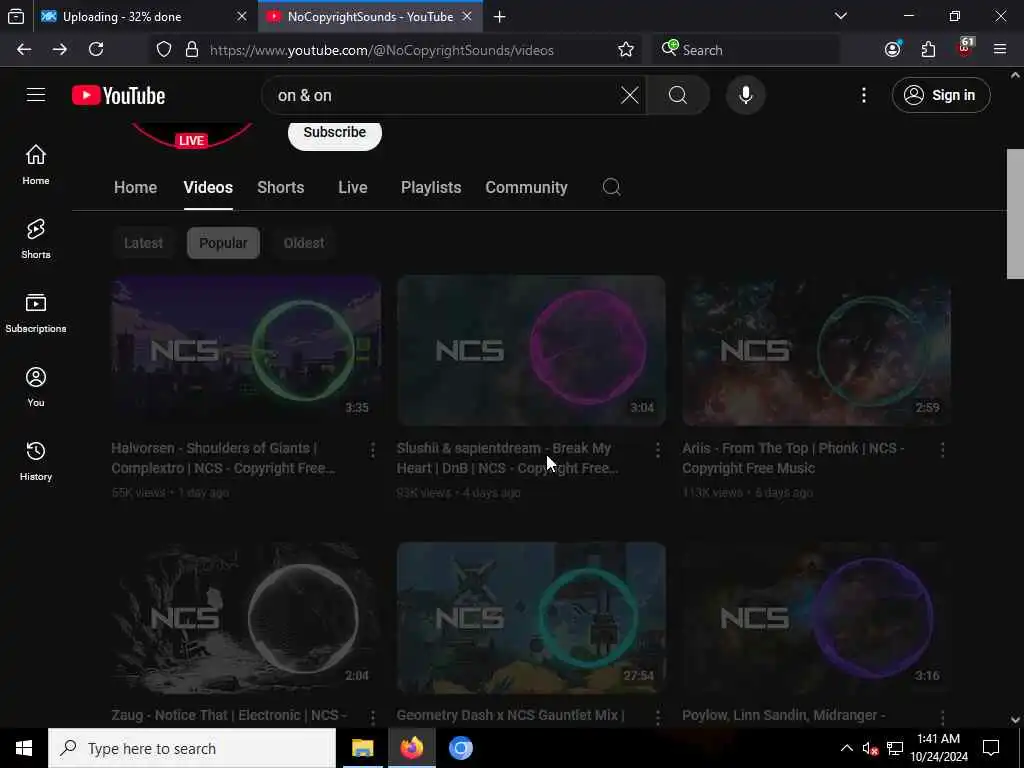Subscribe to the channel
The image size is (1024, 768).
pos(334,133)
